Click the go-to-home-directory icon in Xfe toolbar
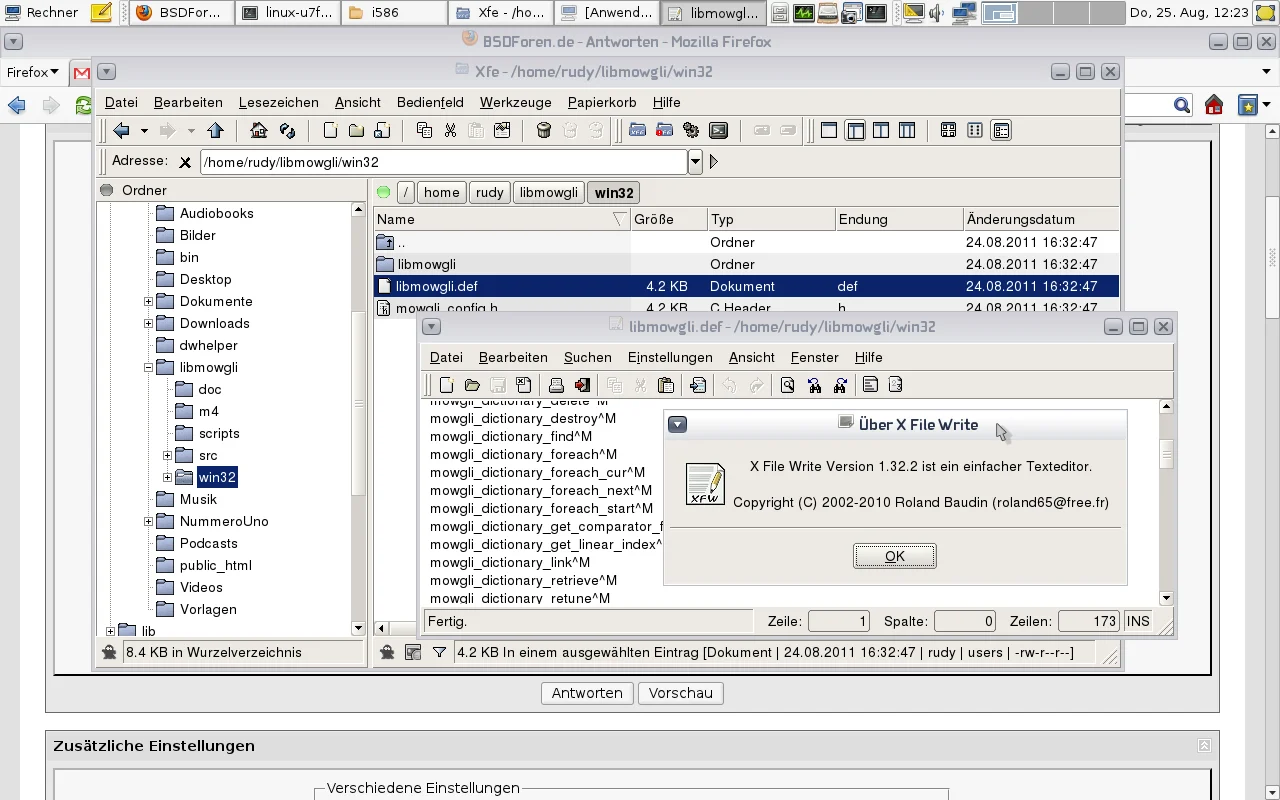The height and width of the screenshot is (800, 1280). click(259, 130)
